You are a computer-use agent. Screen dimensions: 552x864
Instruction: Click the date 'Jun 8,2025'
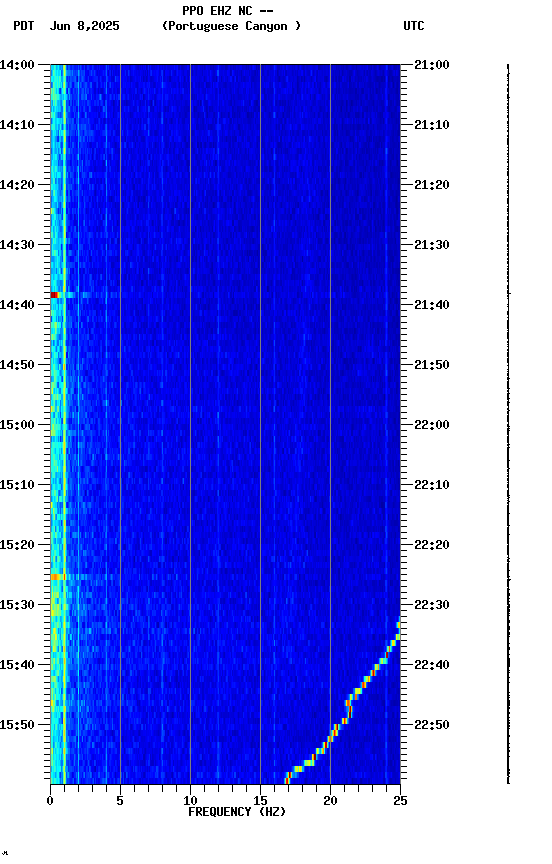pyautogui.click(x=84, y=26)
